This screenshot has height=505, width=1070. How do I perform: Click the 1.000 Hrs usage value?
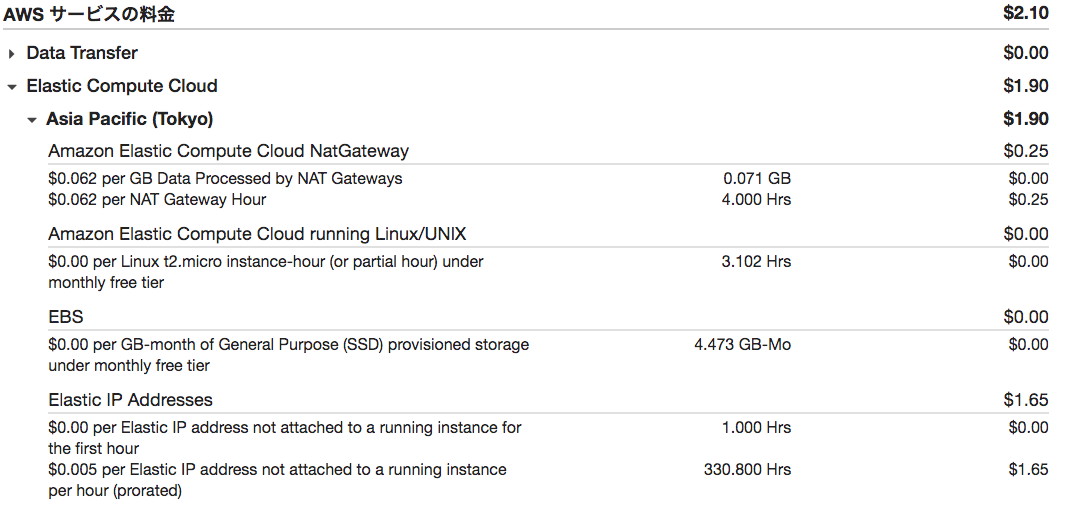pyautogui.click(x=756, y=428)
